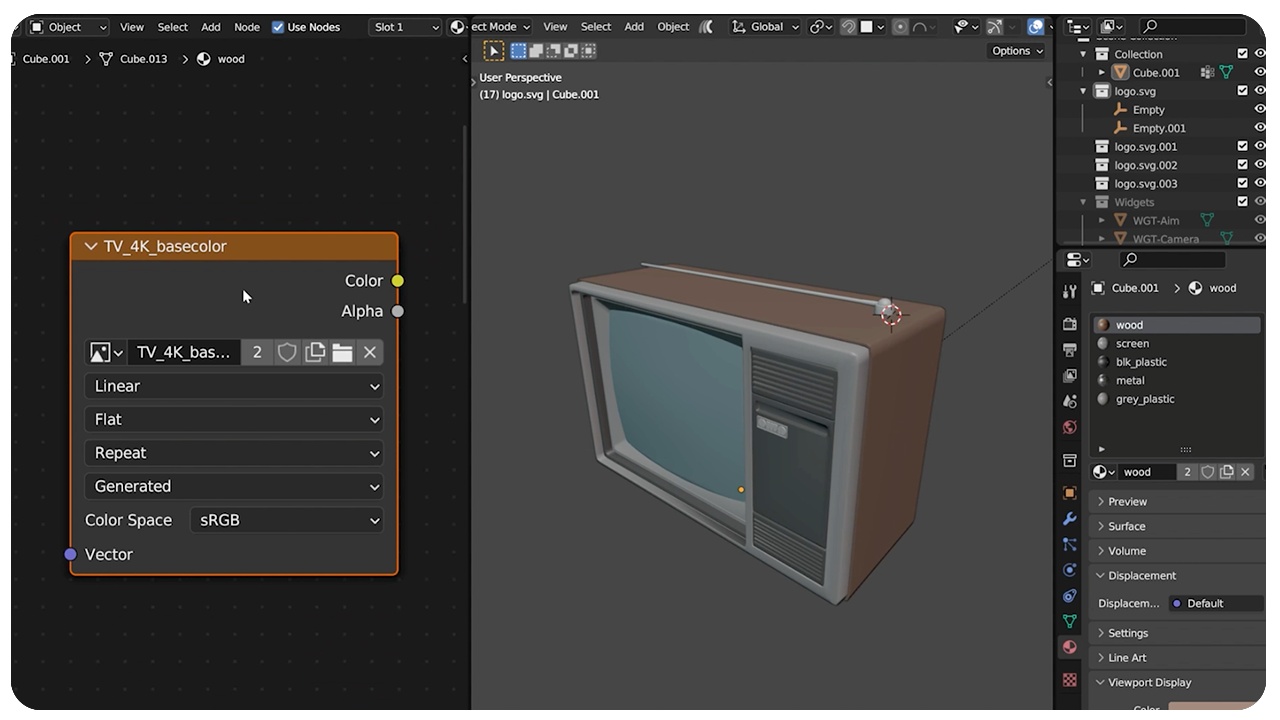Screen dimensions: 1280x720
Task: Open the Global transform orientation dropdown
Action: click(764, 27)
